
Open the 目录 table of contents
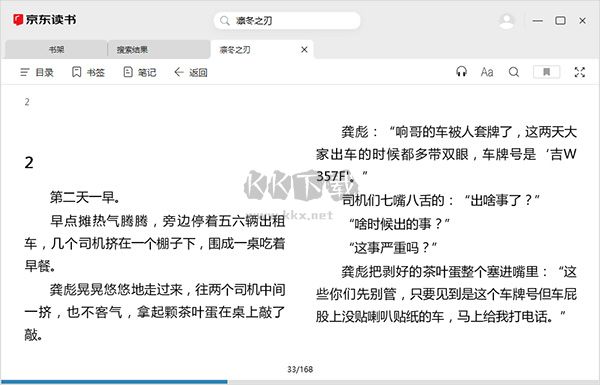pyautogui.click(x=37, y=72)
